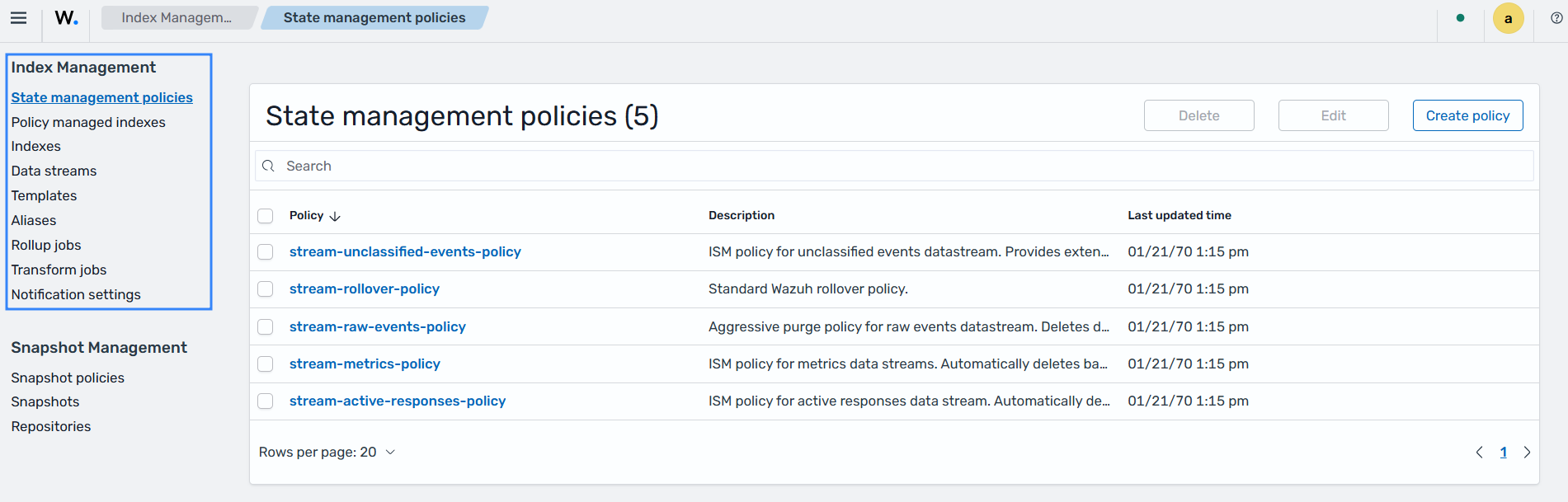
Task: Go to previous page arrow
Action: point(1479,452)
